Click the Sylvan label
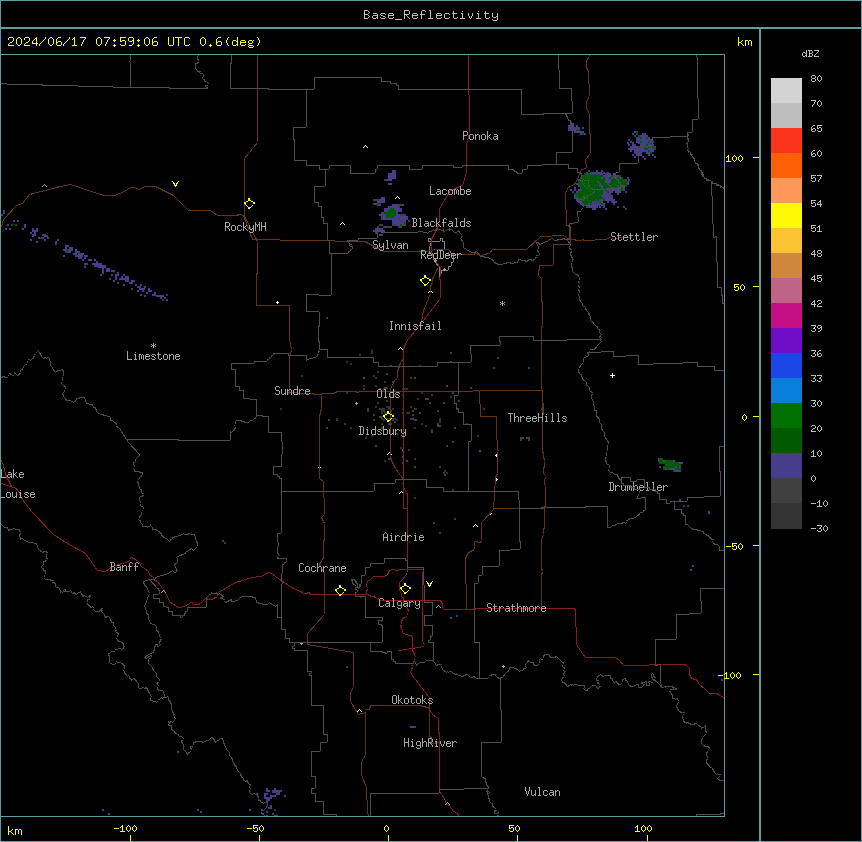 (390, 245)
